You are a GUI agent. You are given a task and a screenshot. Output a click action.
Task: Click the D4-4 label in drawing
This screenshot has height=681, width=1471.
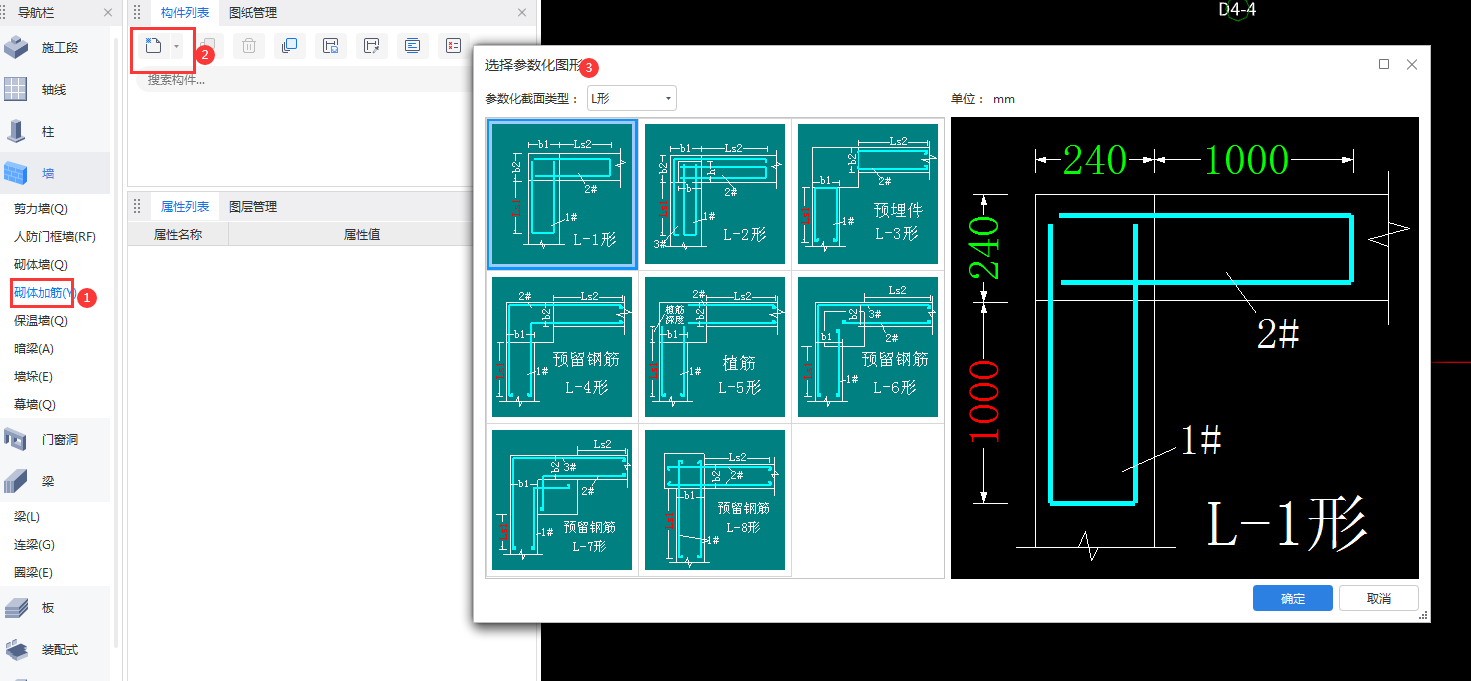1237,9
